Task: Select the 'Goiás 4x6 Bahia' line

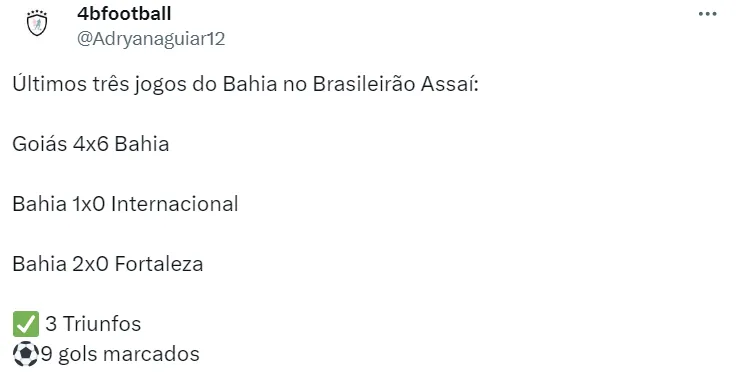Action: point(90,144)
